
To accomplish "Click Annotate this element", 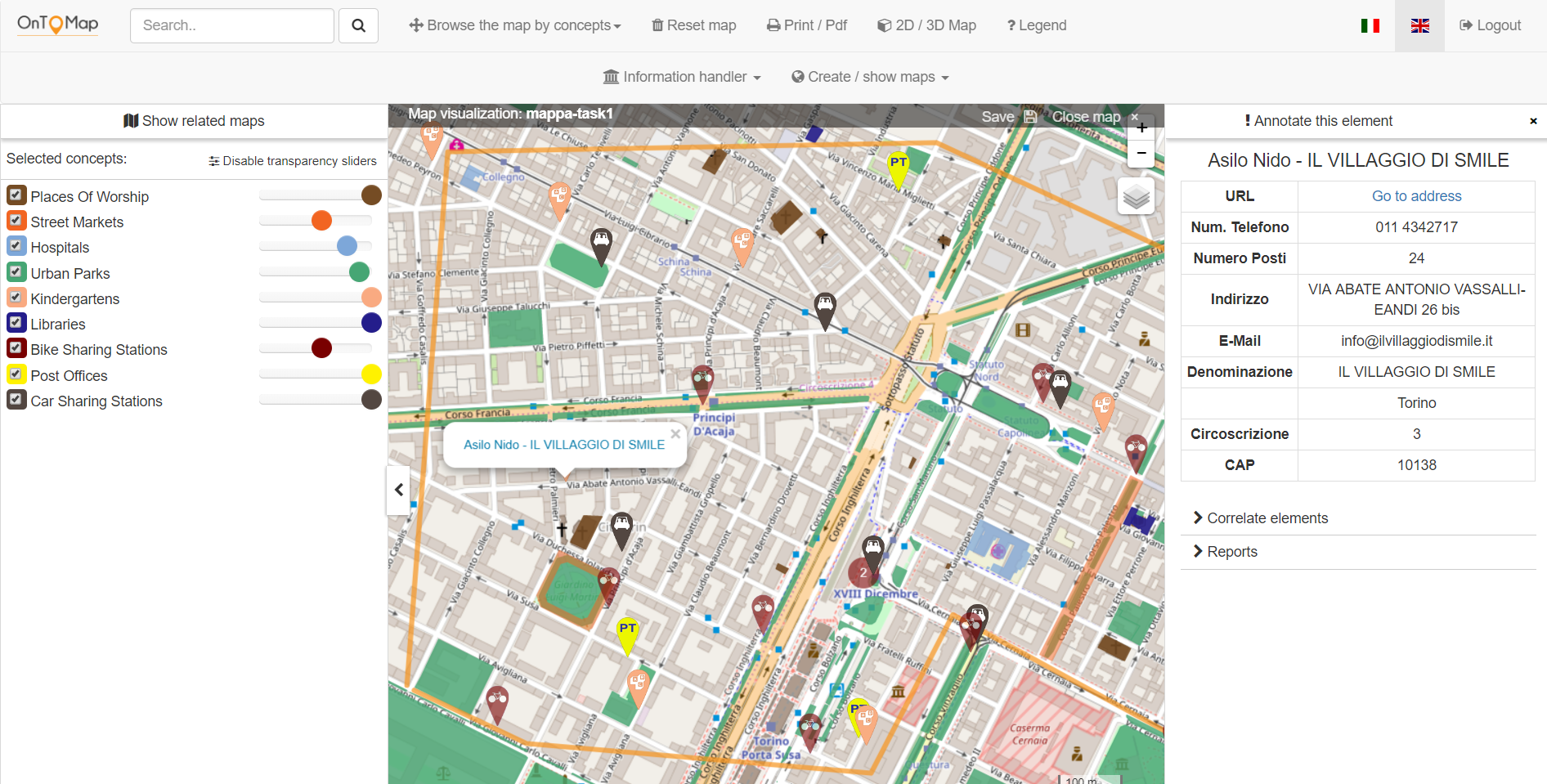I will click(x=1318, y=121).
